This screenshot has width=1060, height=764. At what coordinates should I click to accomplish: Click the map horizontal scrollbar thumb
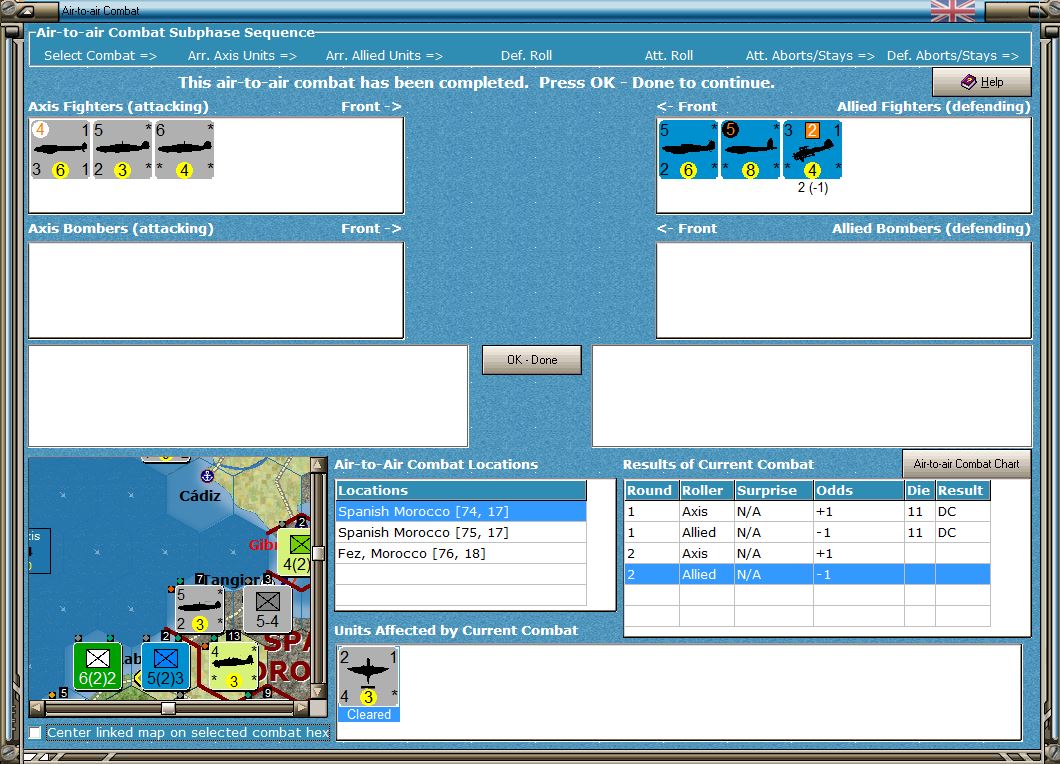168,708
